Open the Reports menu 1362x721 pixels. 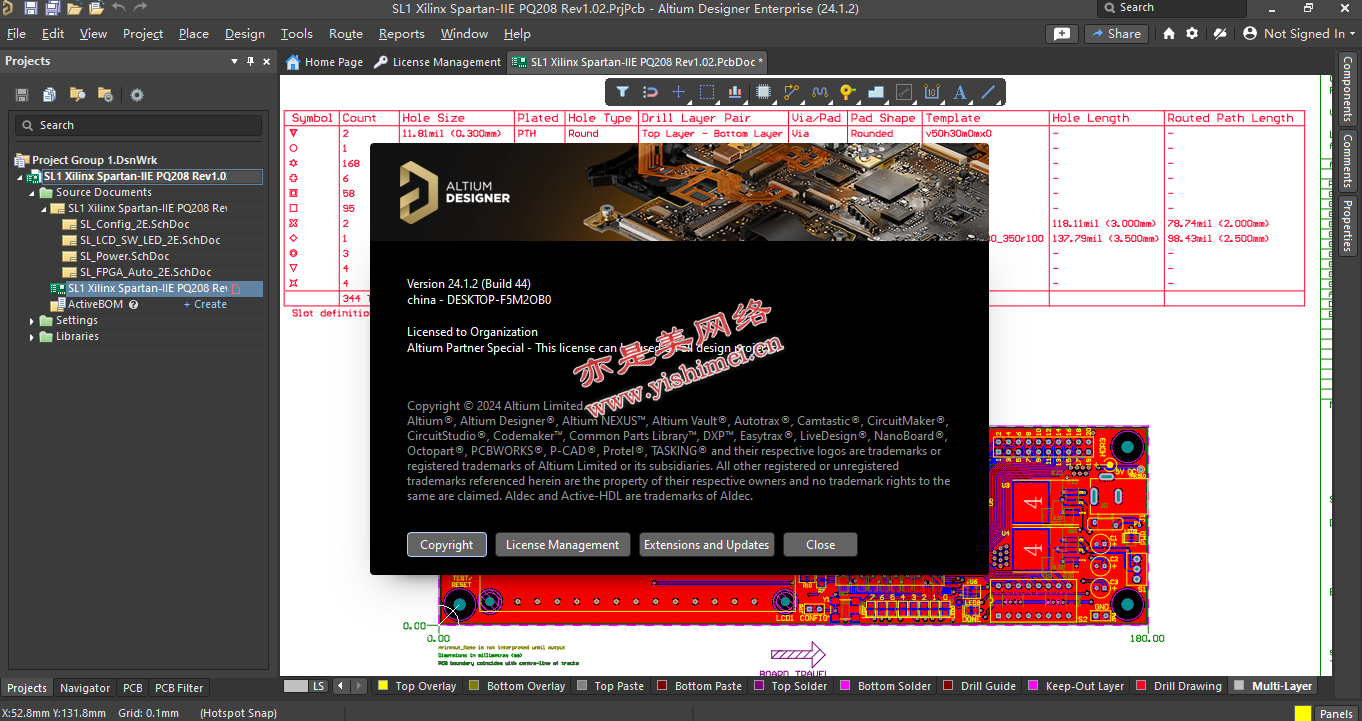pyautogui.click(x=402, y=33)
